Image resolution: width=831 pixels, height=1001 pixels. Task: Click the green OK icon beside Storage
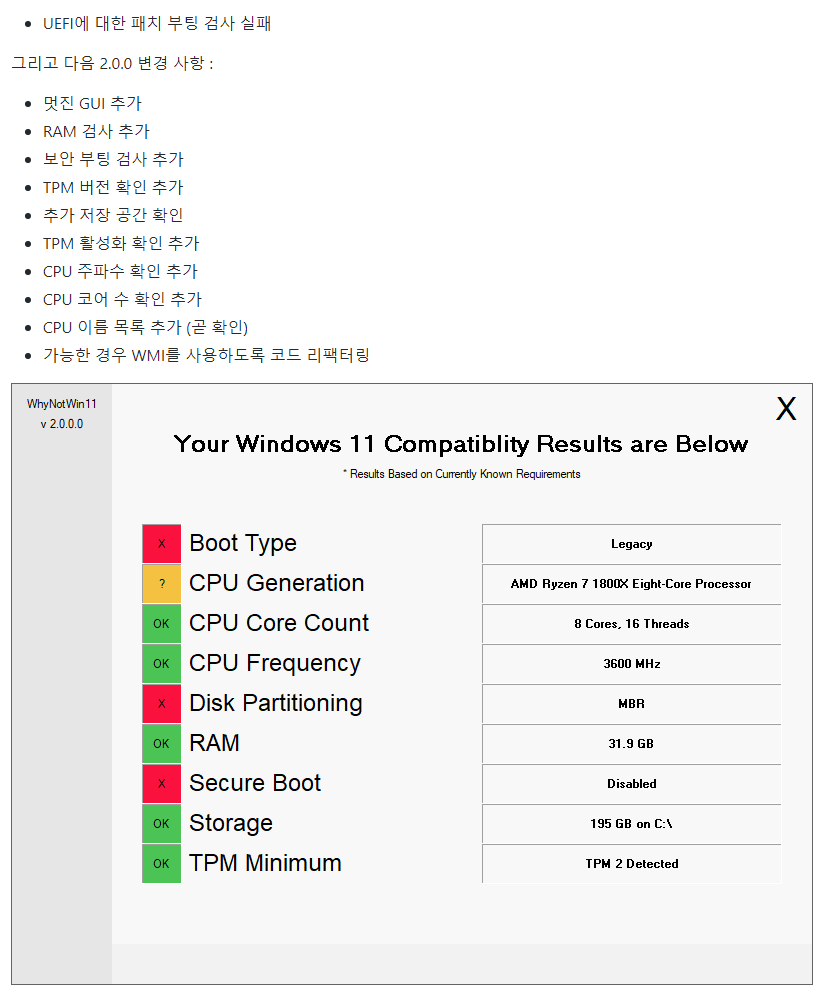(161, 824)
